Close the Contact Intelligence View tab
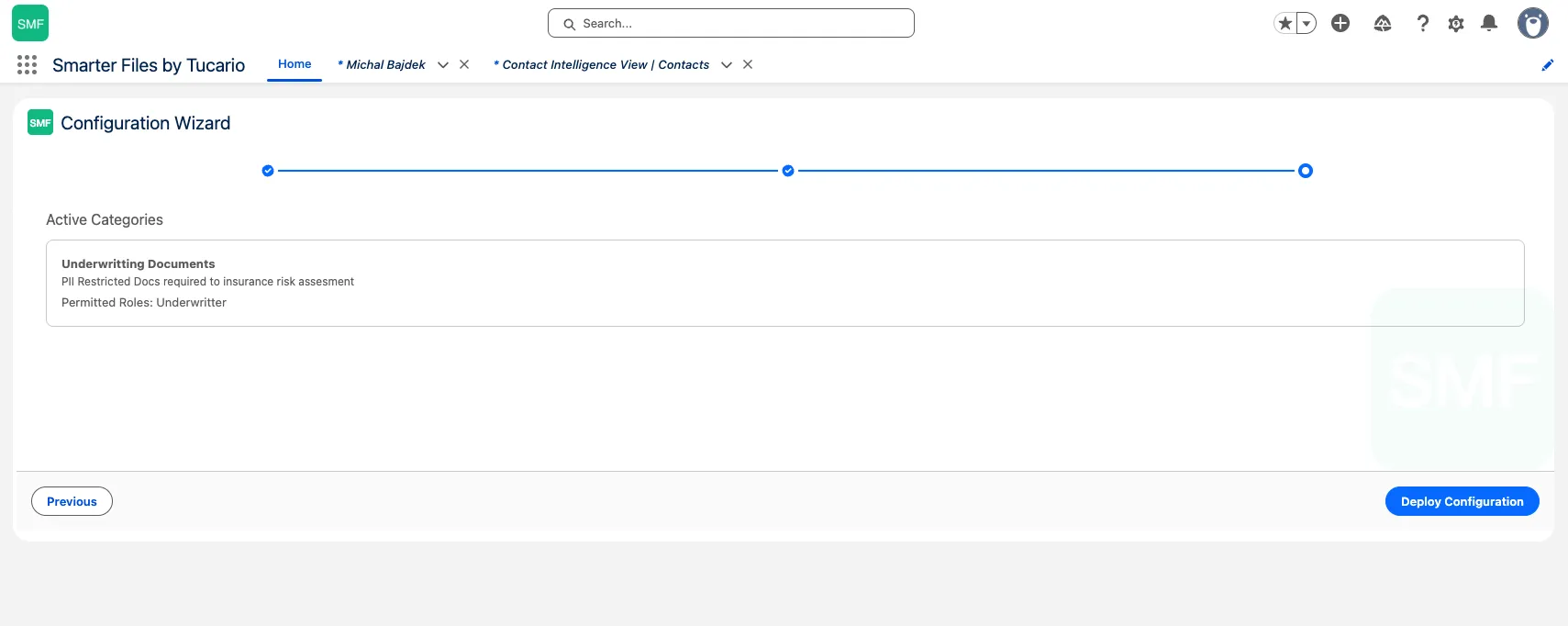The image size is (1568, 626). click(x=748, y=64)
